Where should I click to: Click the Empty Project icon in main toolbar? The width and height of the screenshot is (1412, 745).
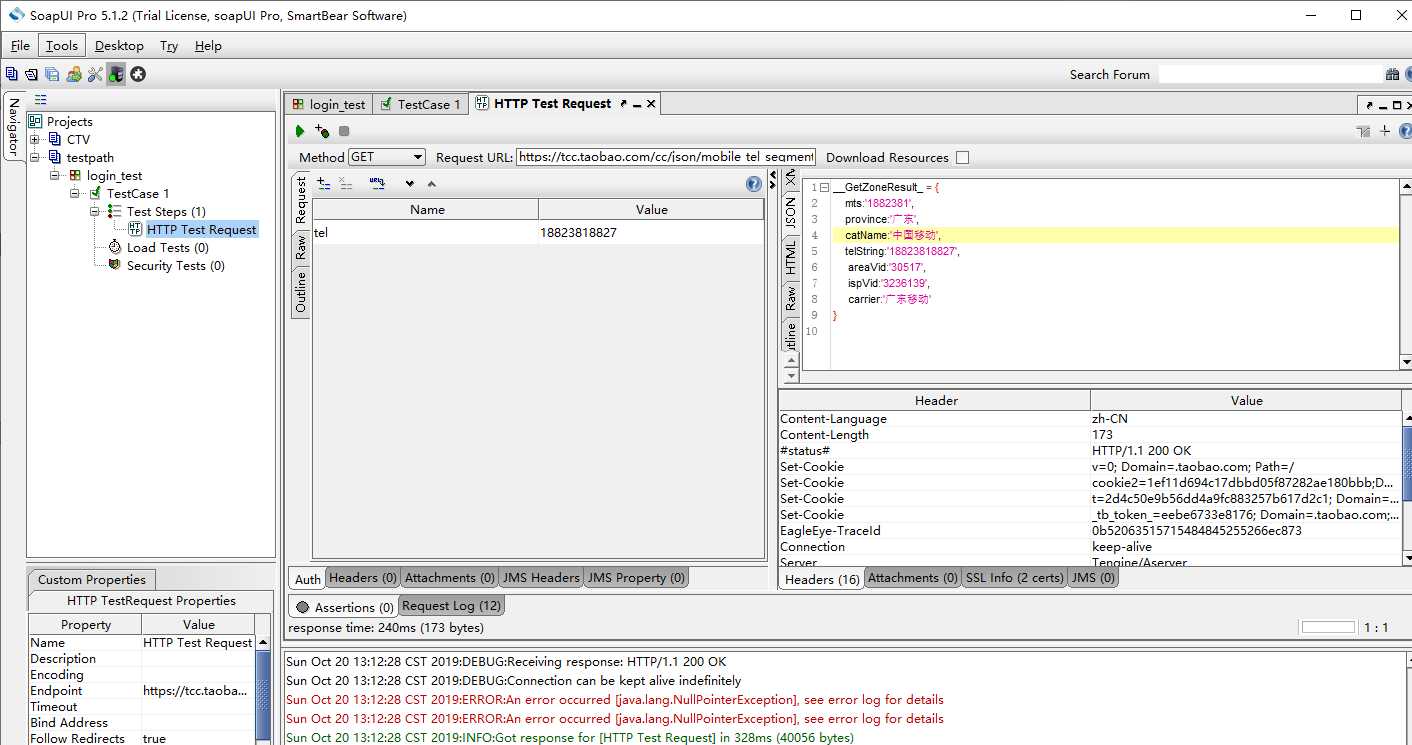11,74
